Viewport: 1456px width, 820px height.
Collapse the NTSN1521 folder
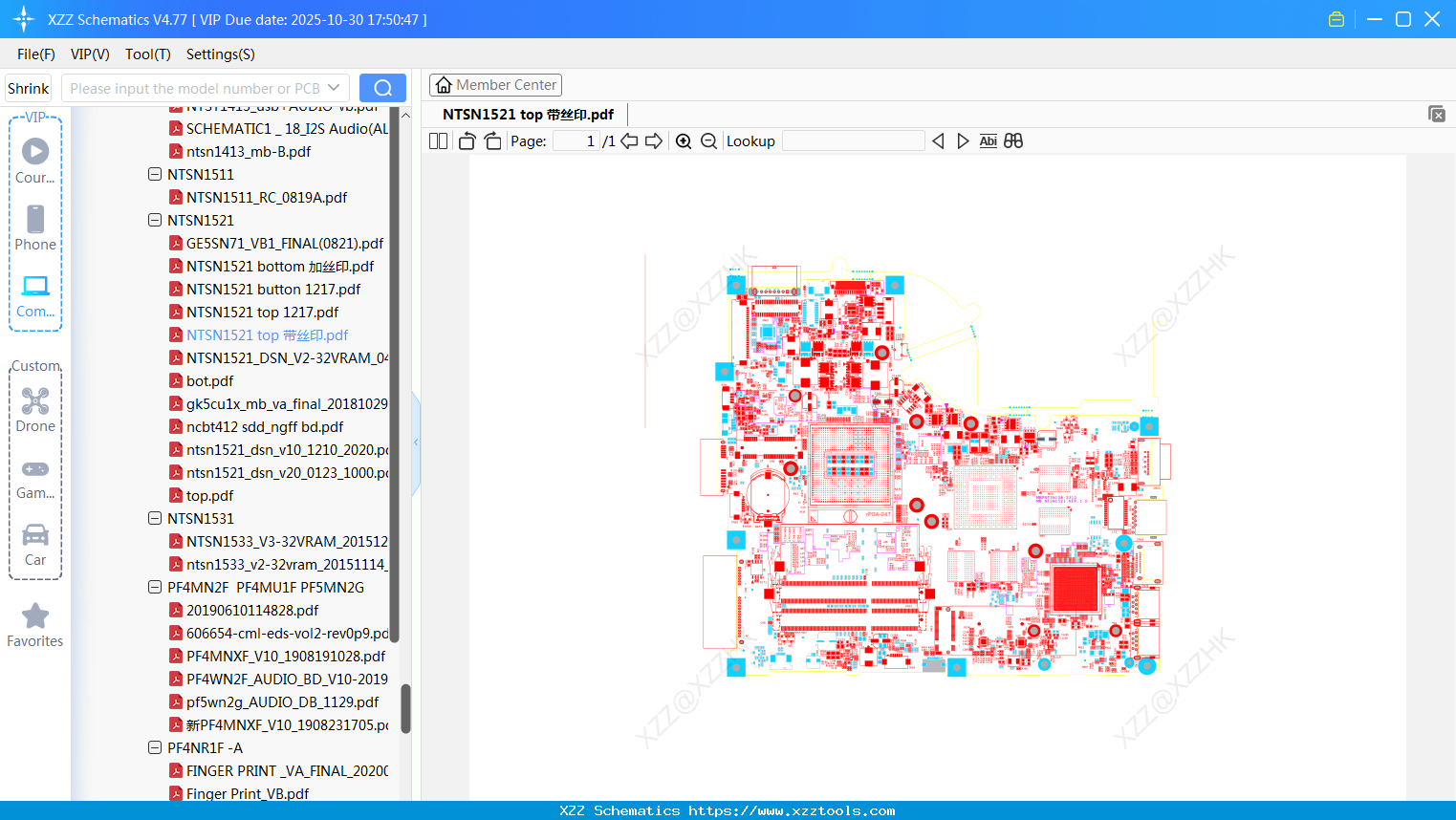point(155,221)
